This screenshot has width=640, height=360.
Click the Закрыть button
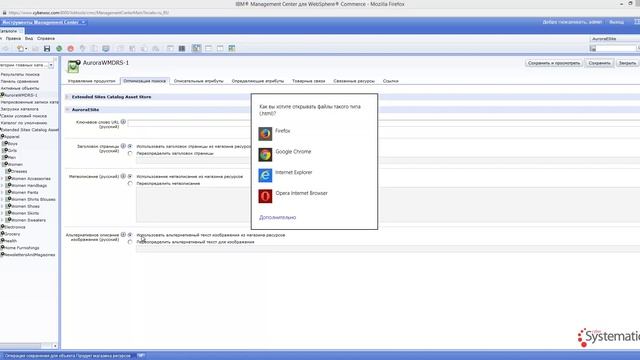[627, 63]
